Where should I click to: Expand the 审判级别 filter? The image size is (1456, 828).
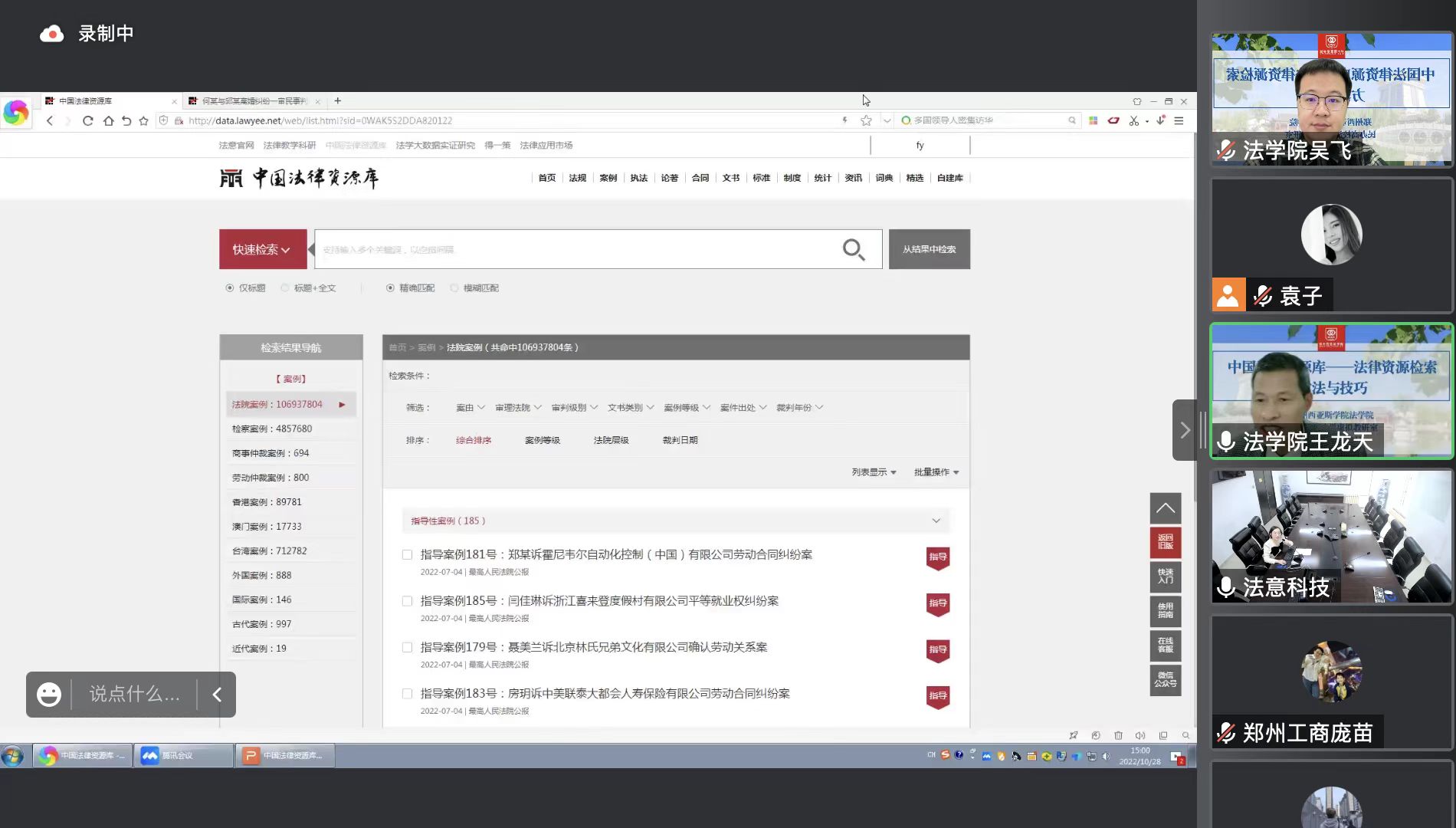575,408
